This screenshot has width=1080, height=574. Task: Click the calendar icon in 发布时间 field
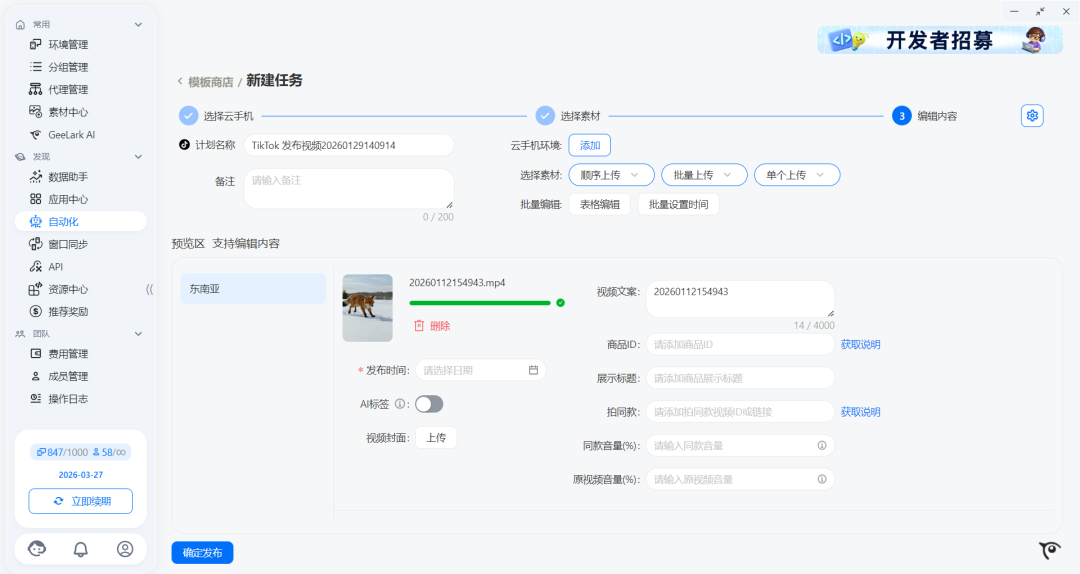(533, 370)
